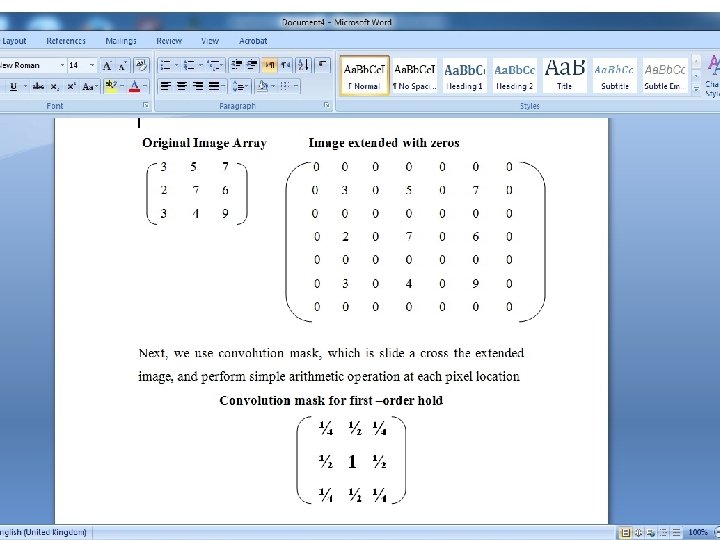Apply the Title style

pyautogui.click(x=564, y=76)
